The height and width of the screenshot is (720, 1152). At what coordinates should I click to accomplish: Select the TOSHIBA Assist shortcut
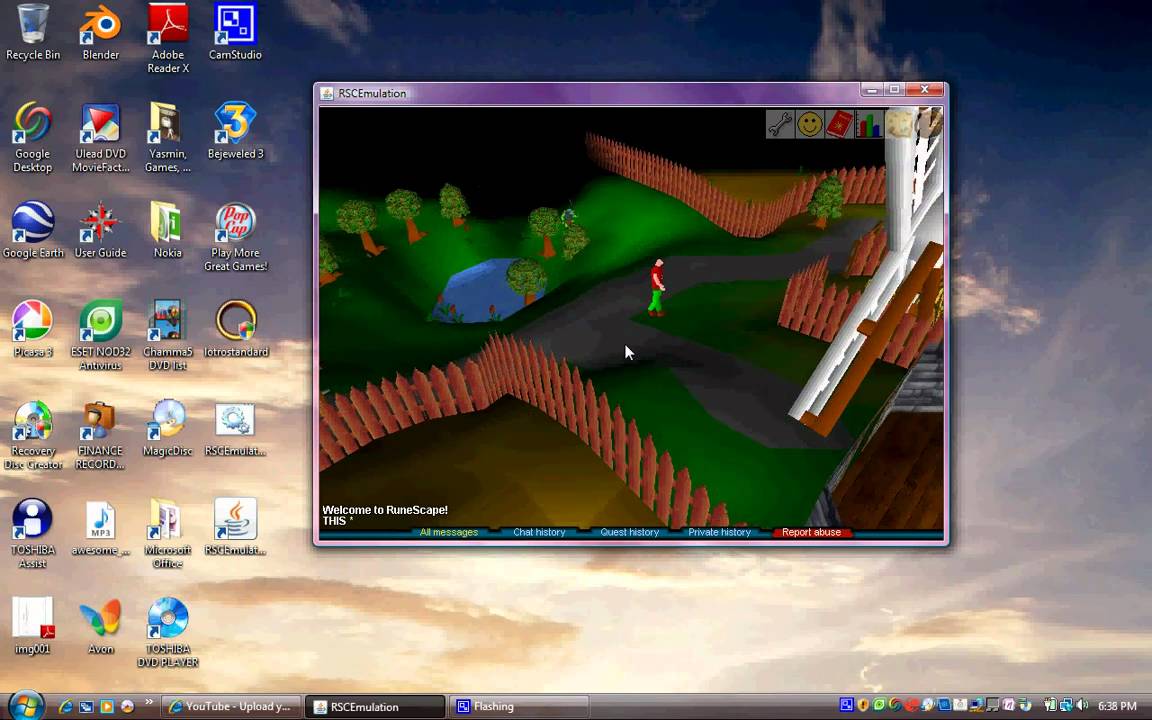[x=33, y=533]
